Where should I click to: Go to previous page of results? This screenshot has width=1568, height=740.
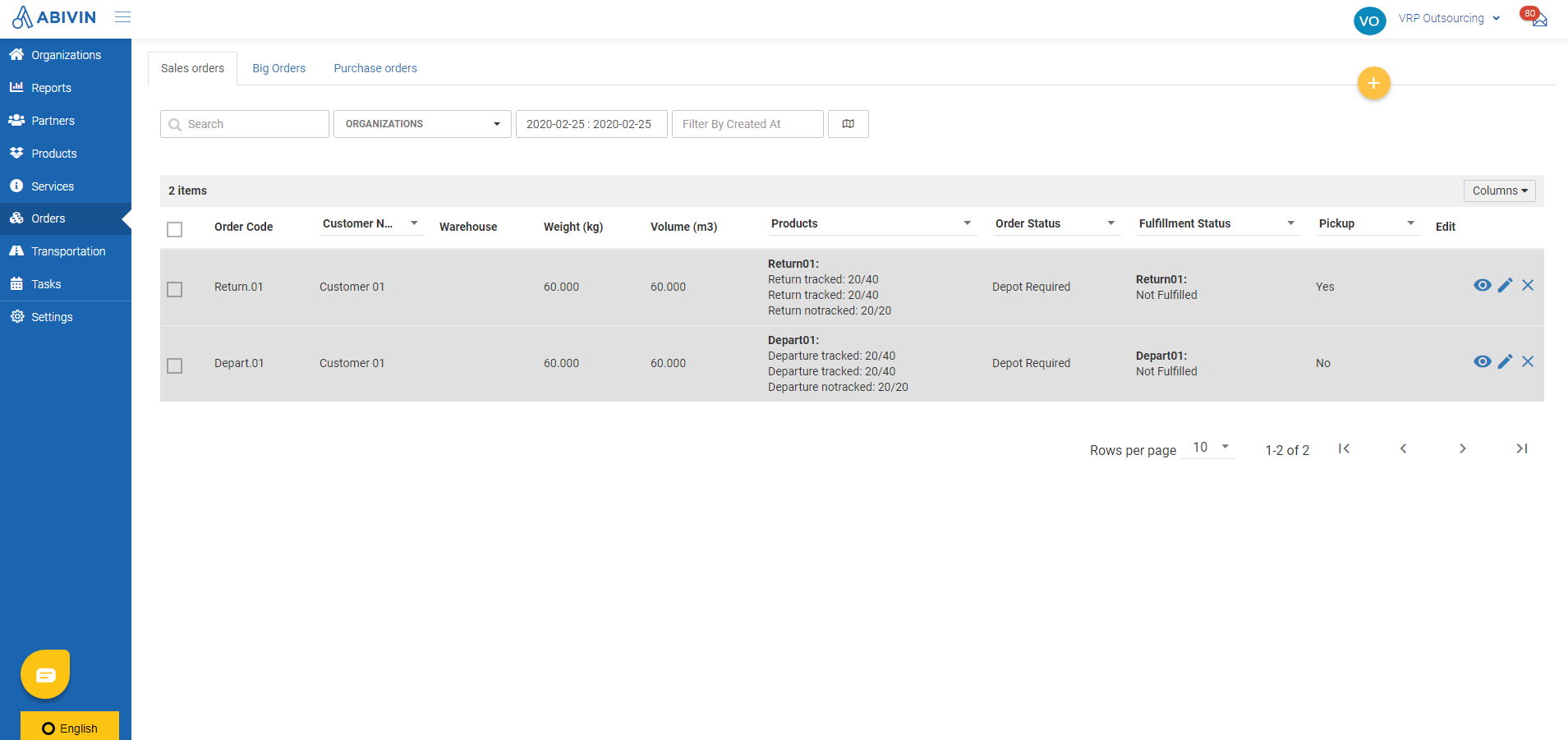pos(1403,448)
